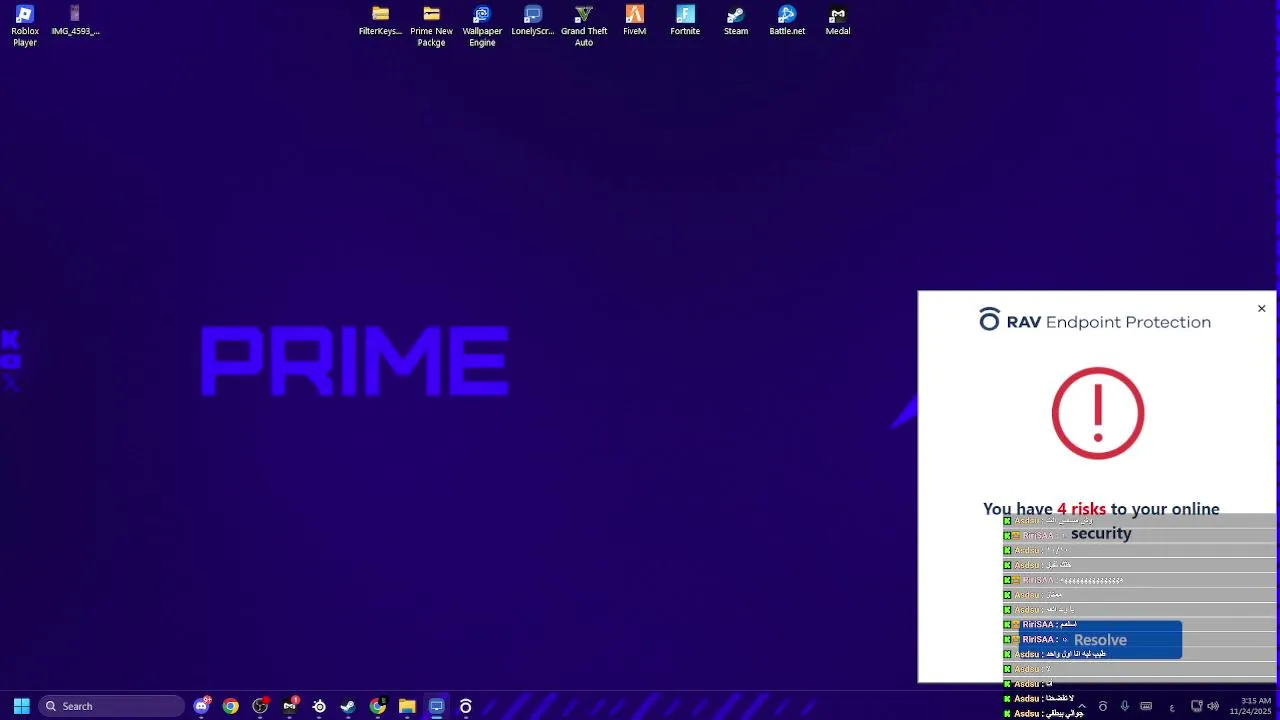This screenshot has height=720, width=1280.
Task: Open the IMG_4593 file on desktop
Action: coord(75,21)
